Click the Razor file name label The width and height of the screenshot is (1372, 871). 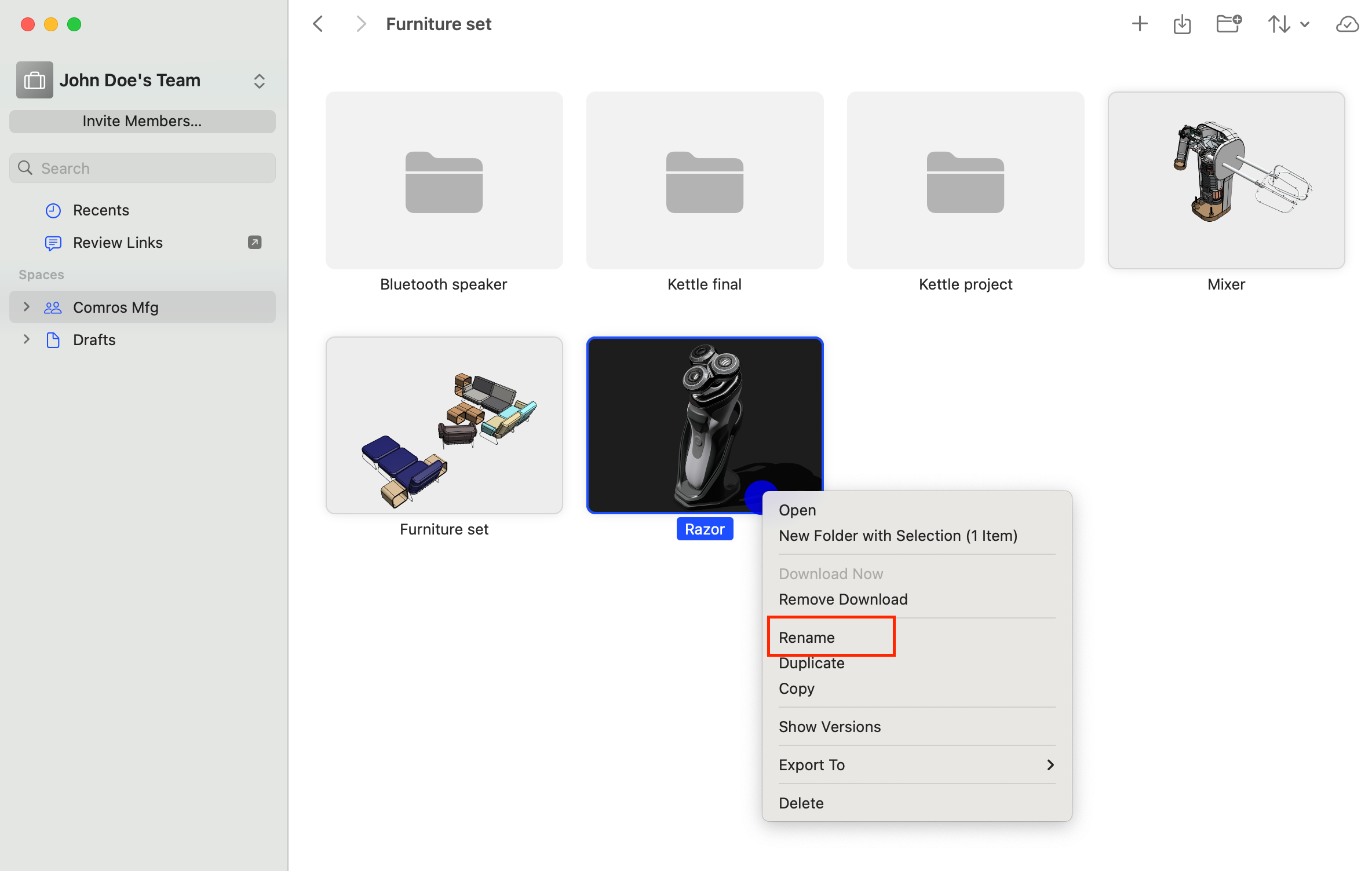pyautogui.click(x=705, y=529)
